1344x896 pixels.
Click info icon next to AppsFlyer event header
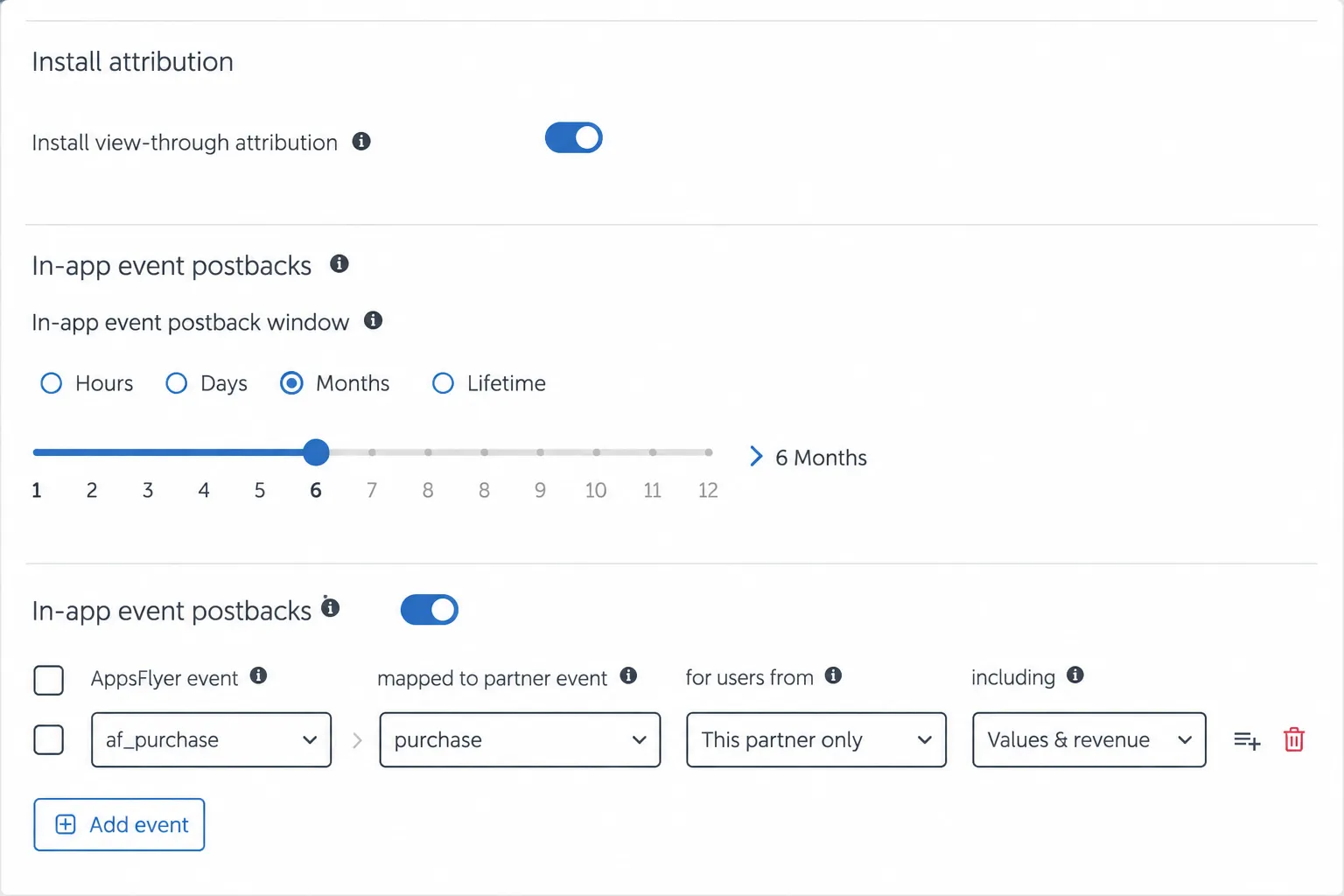point(258,675)
